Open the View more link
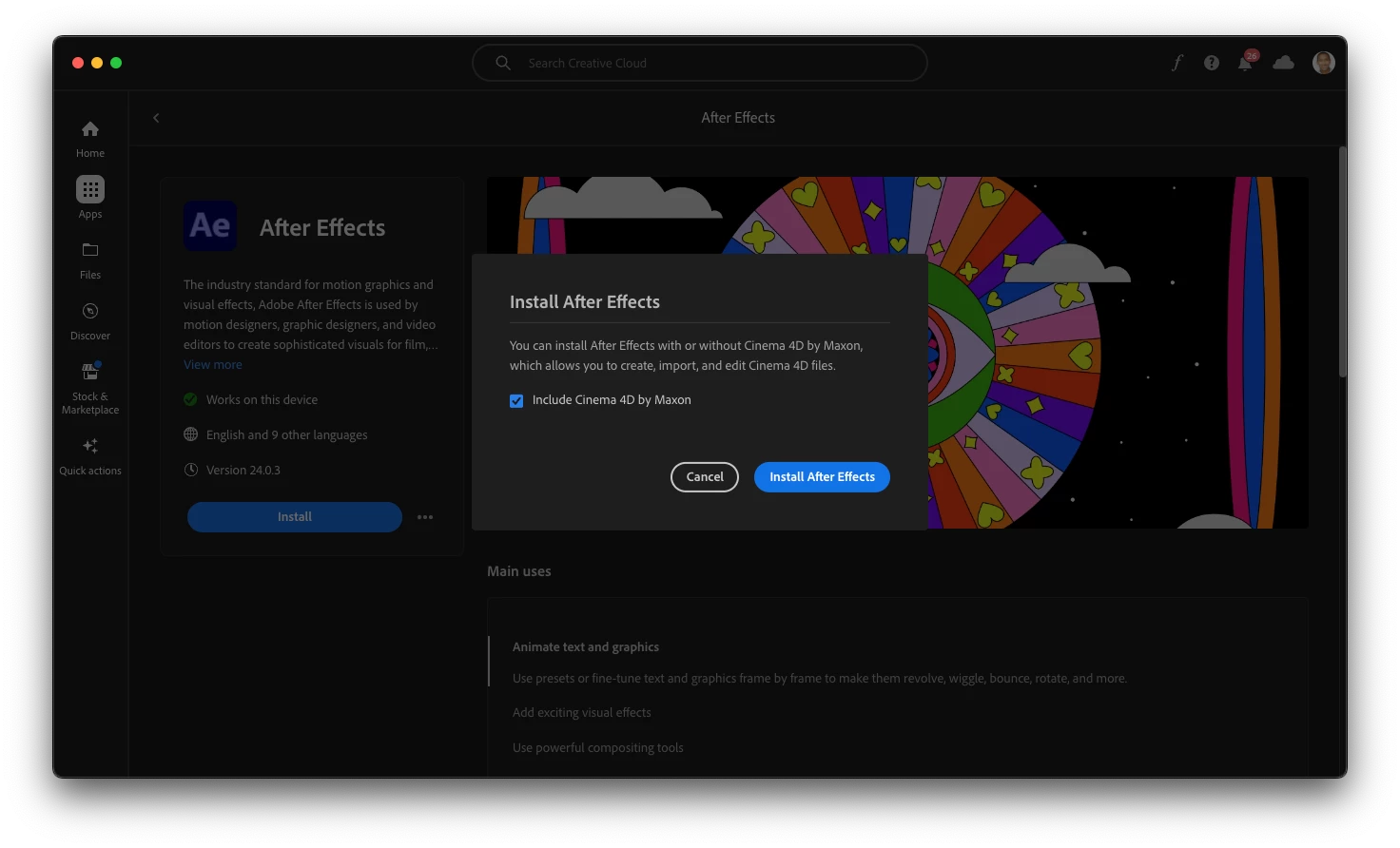The width and height of the screenshot is (1400, 848). tap(213, 365)
